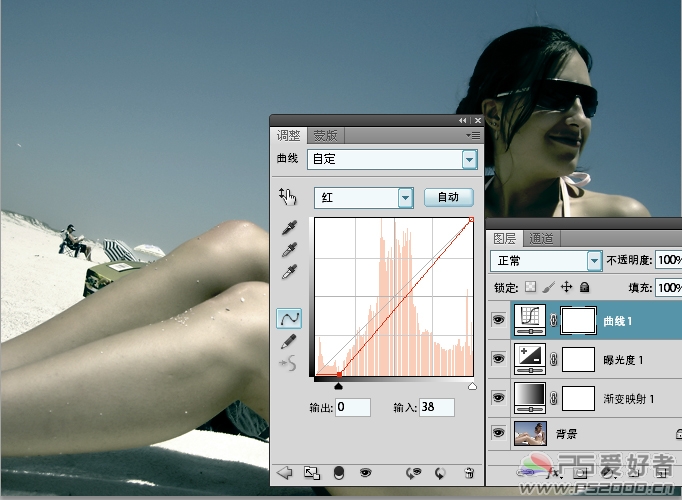Viewport: 682px width, 500px height.
Task: Select the on-image targeted adjustment hand tool
Action: pyautogui.click(x=288, y=197)
